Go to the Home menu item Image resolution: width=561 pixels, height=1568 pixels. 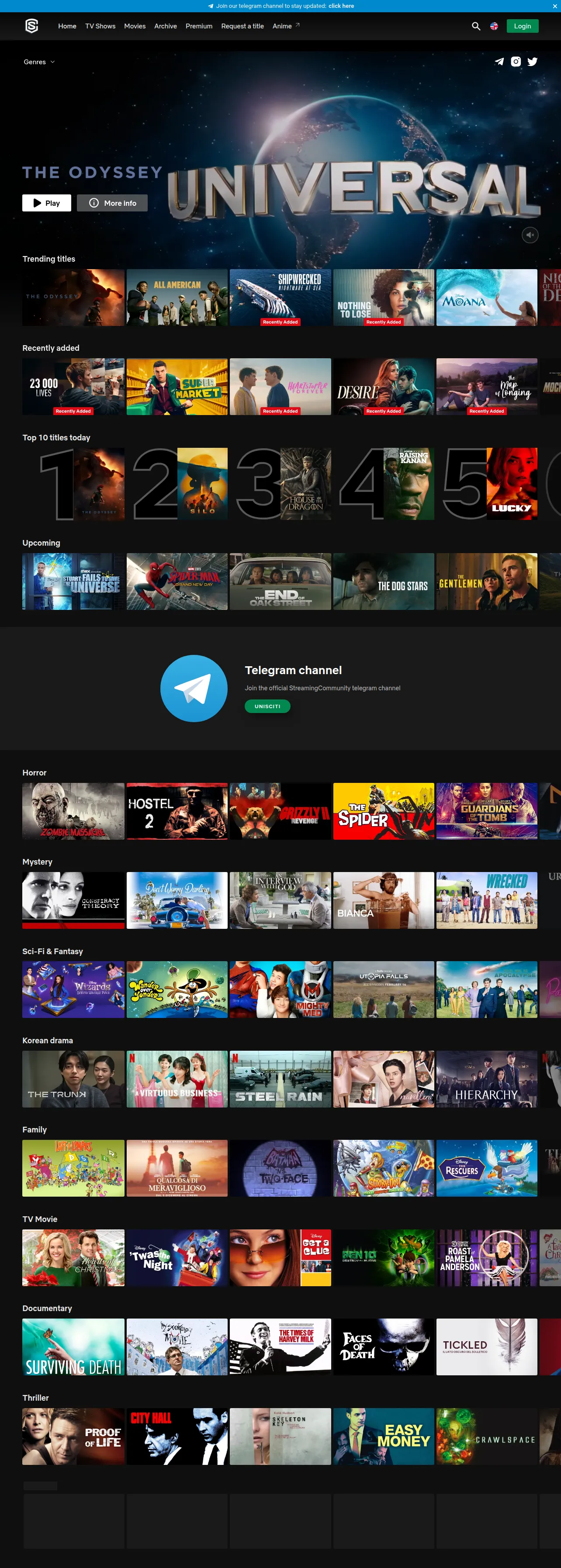(x=67, y=26)
